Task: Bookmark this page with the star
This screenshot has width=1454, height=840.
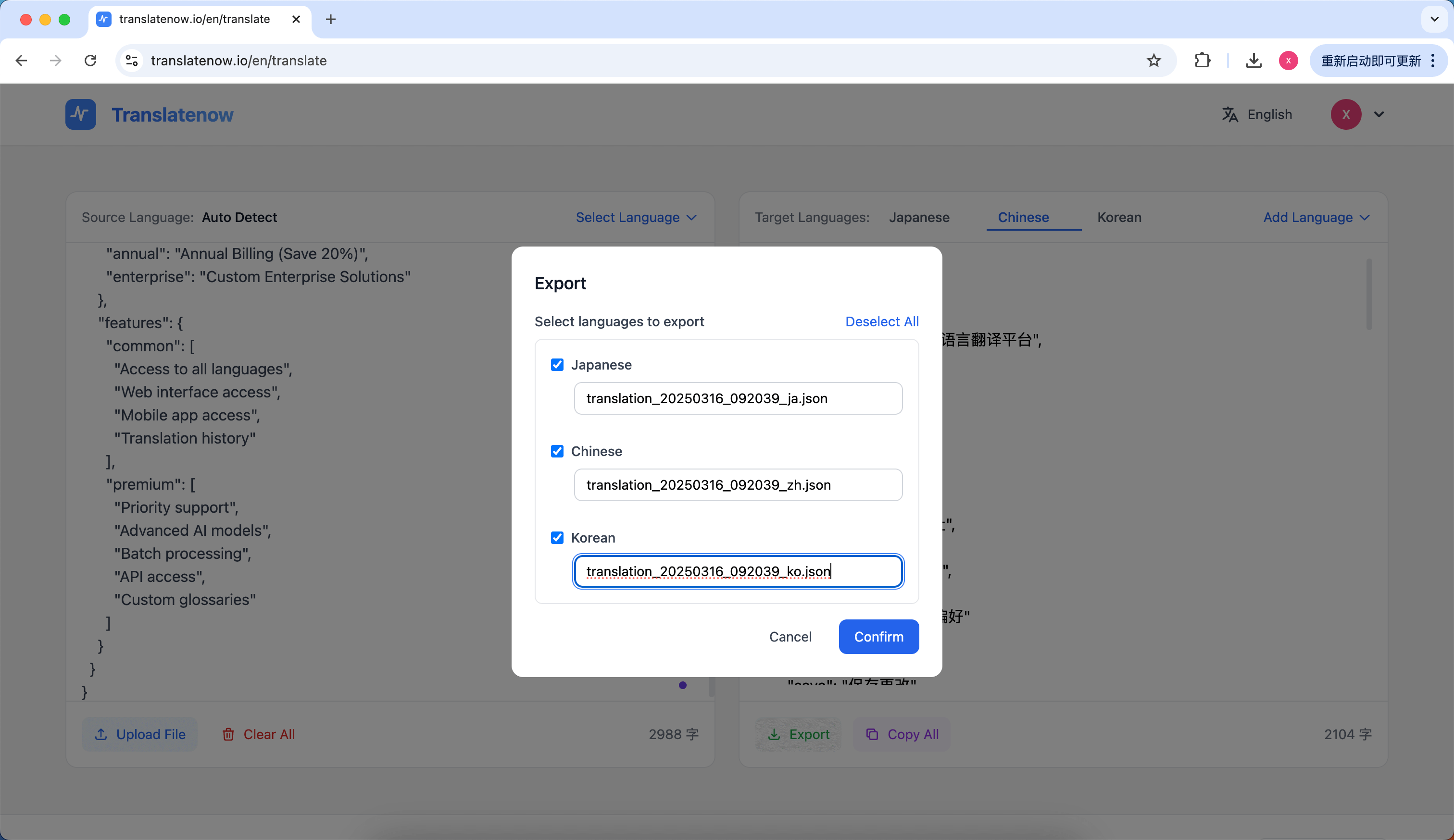Action: point(1153,61)
